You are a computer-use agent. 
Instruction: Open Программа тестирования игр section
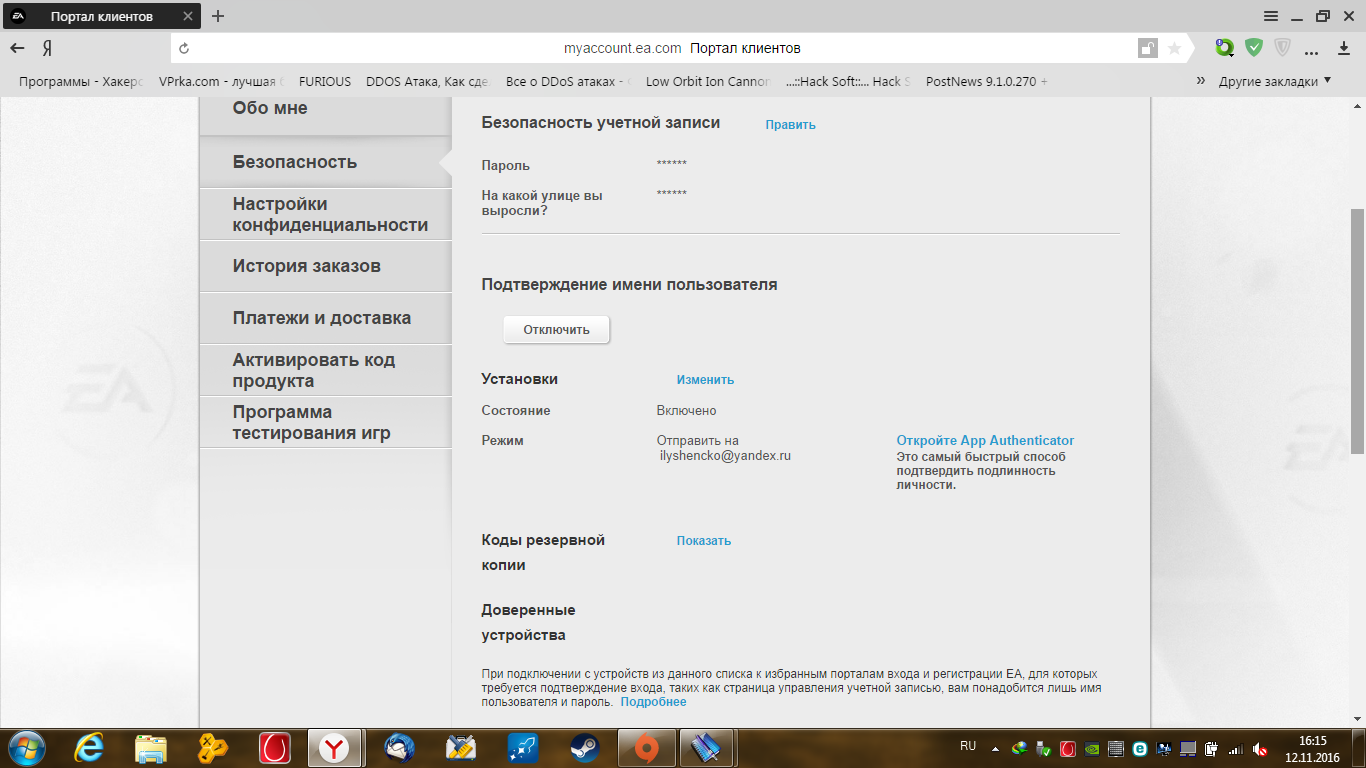pos(326,422)
